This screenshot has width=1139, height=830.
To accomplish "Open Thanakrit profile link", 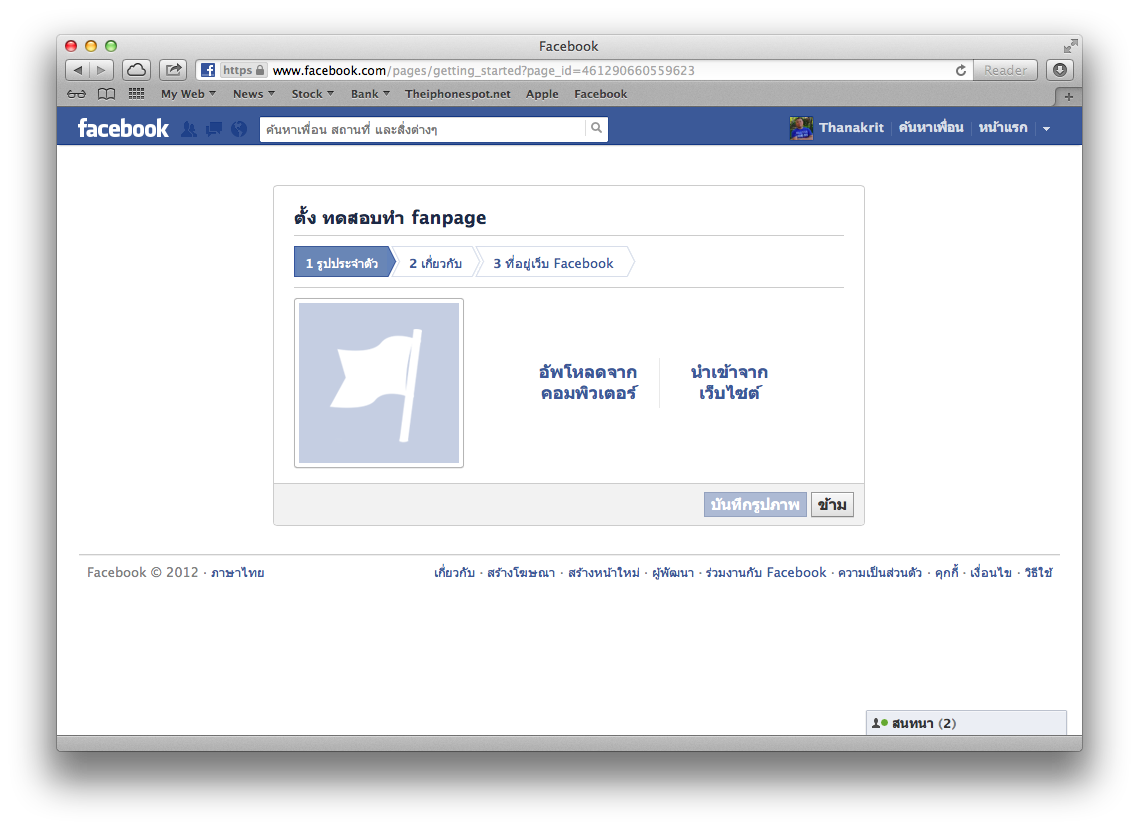I will pyautogui.click(x=851, y=128).
